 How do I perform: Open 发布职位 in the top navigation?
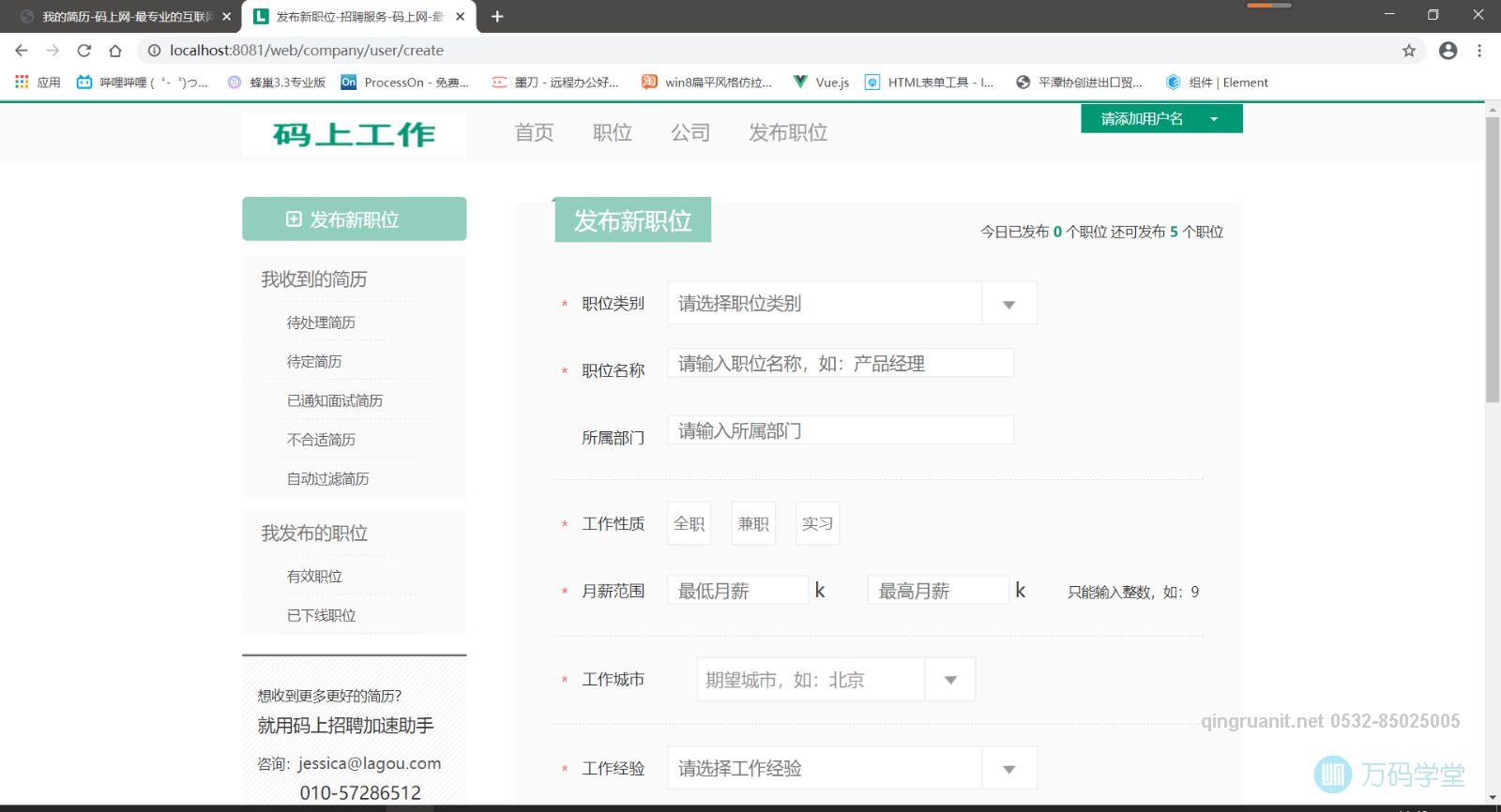coord(788,133)
